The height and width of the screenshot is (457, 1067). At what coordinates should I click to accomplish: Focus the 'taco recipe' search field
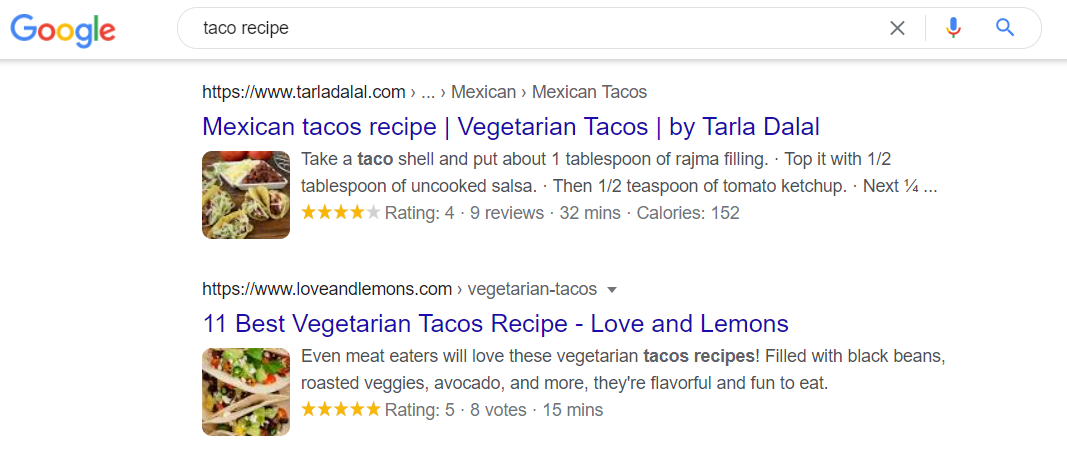(x=540, y=28)
